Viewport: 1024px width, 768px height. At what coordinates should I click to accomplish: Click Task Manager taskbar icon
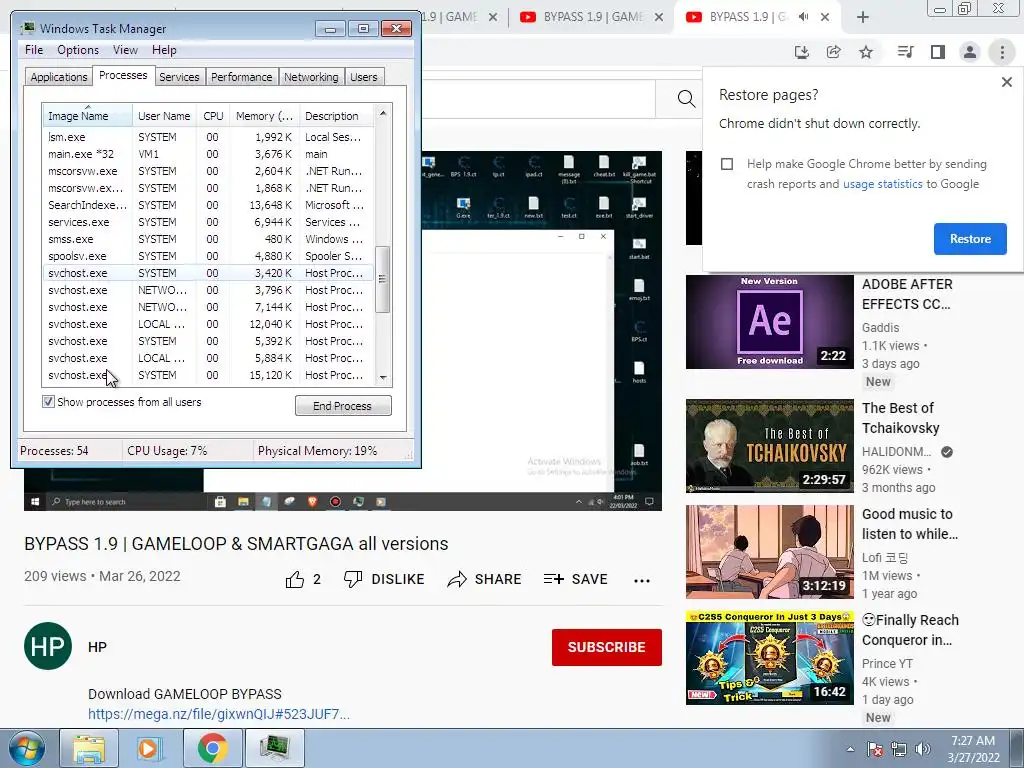(x=274, y=748)
